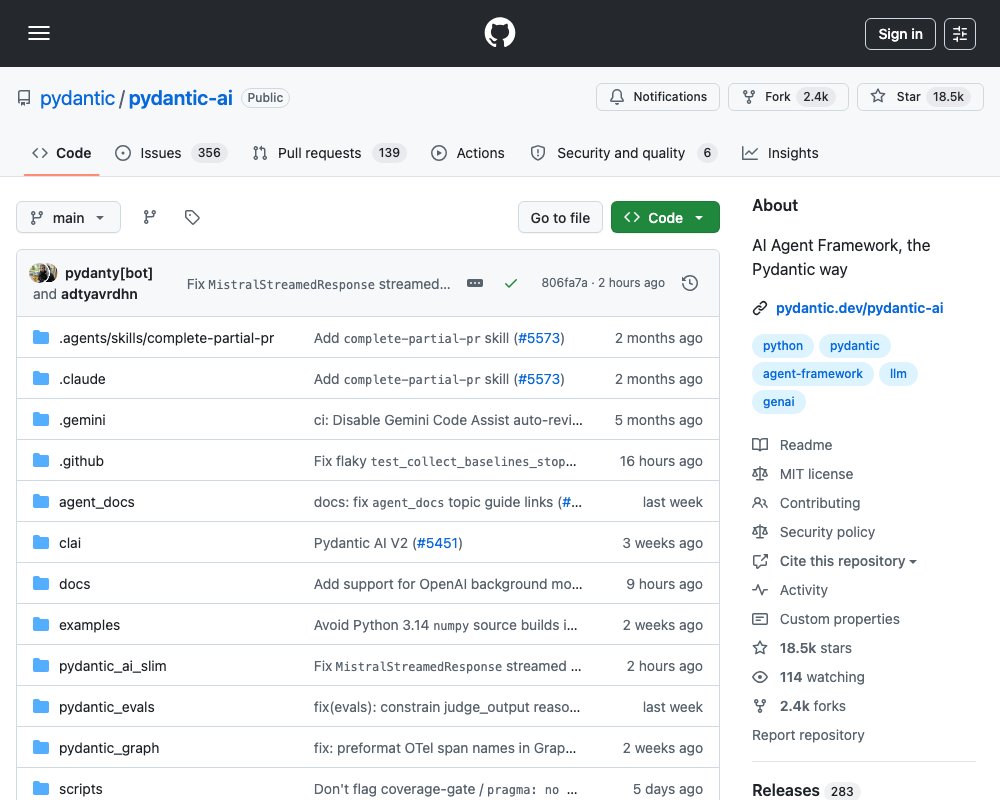Select the llm topic tag
This screenshot has height=800, width=1000.
pos(898,374)
